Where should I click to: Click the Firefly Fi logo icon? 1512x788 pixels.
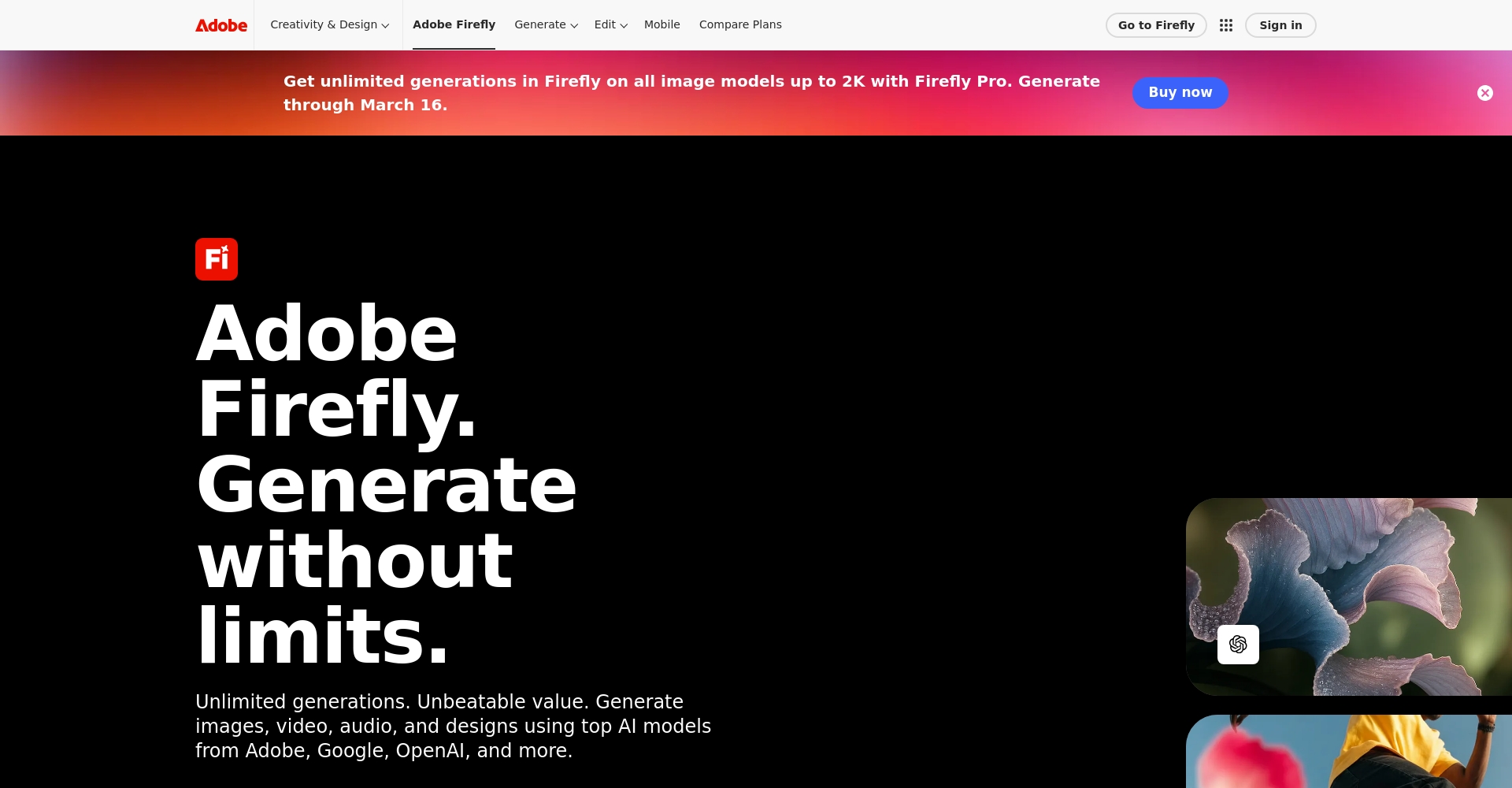[217, 258]
